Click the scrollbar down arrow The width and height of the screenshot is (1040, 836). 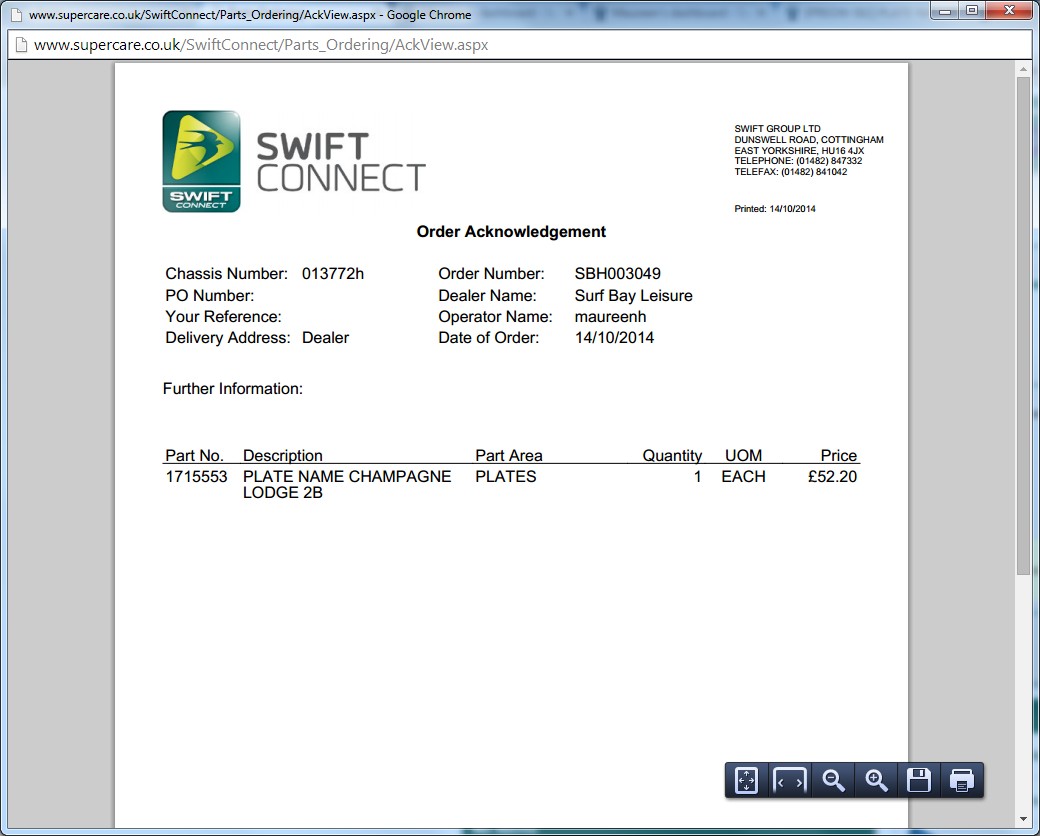[x=1023, y=821]
